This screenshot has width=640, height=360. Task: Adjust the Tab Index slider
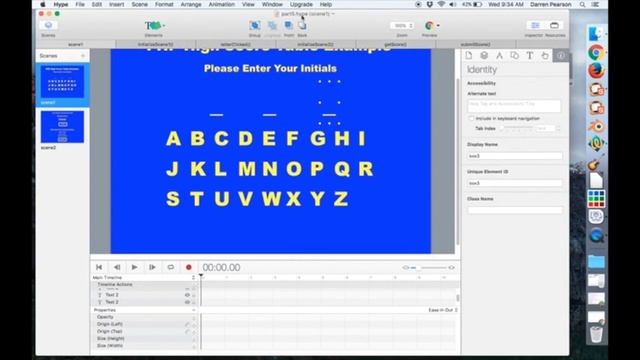click(517, 128)
